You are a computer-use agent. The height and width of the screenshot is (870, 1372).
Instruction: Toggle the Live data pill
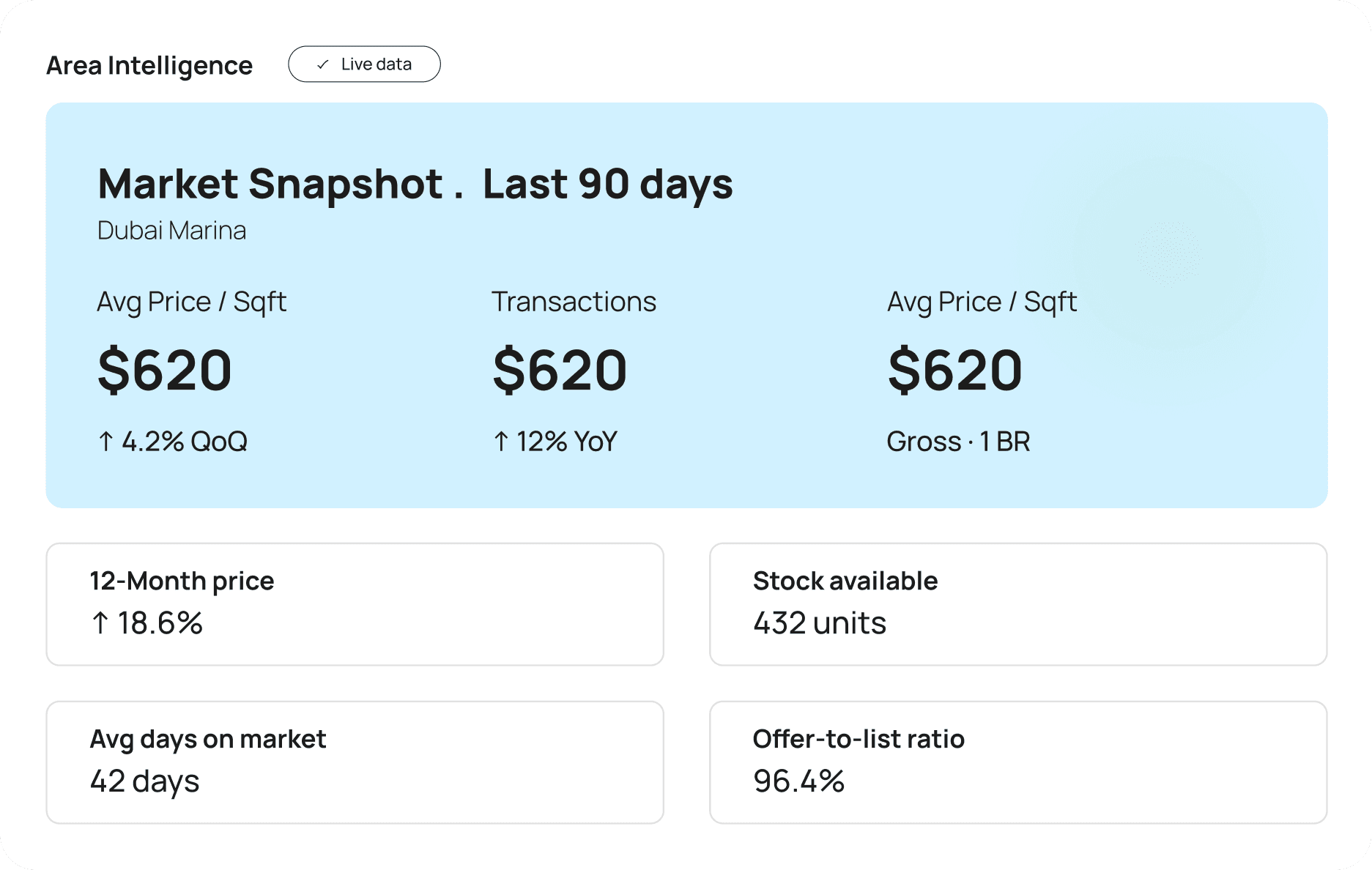coord(364,64)
